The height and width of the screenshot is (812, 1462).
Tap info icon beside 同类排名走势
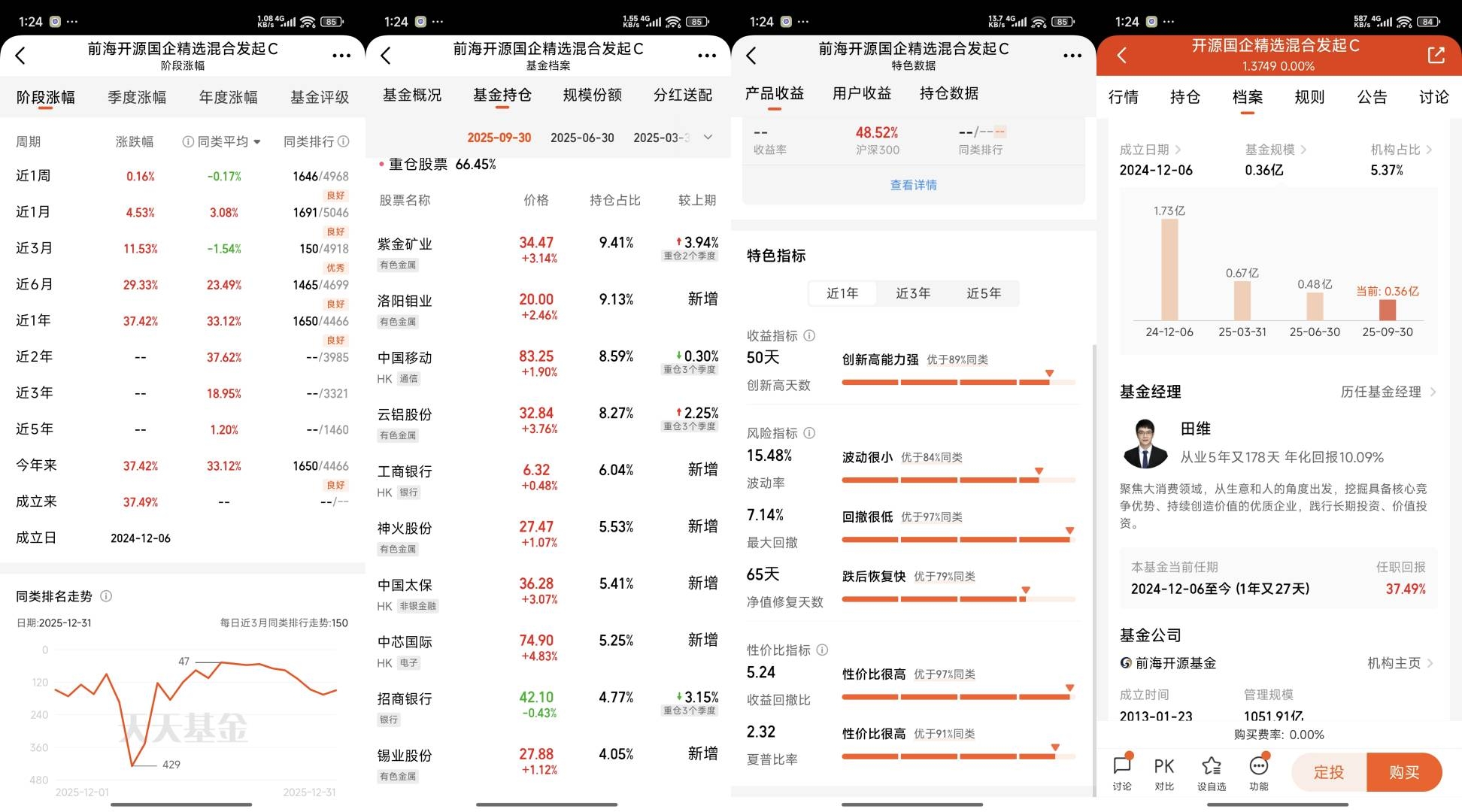(x=106, y=596)
